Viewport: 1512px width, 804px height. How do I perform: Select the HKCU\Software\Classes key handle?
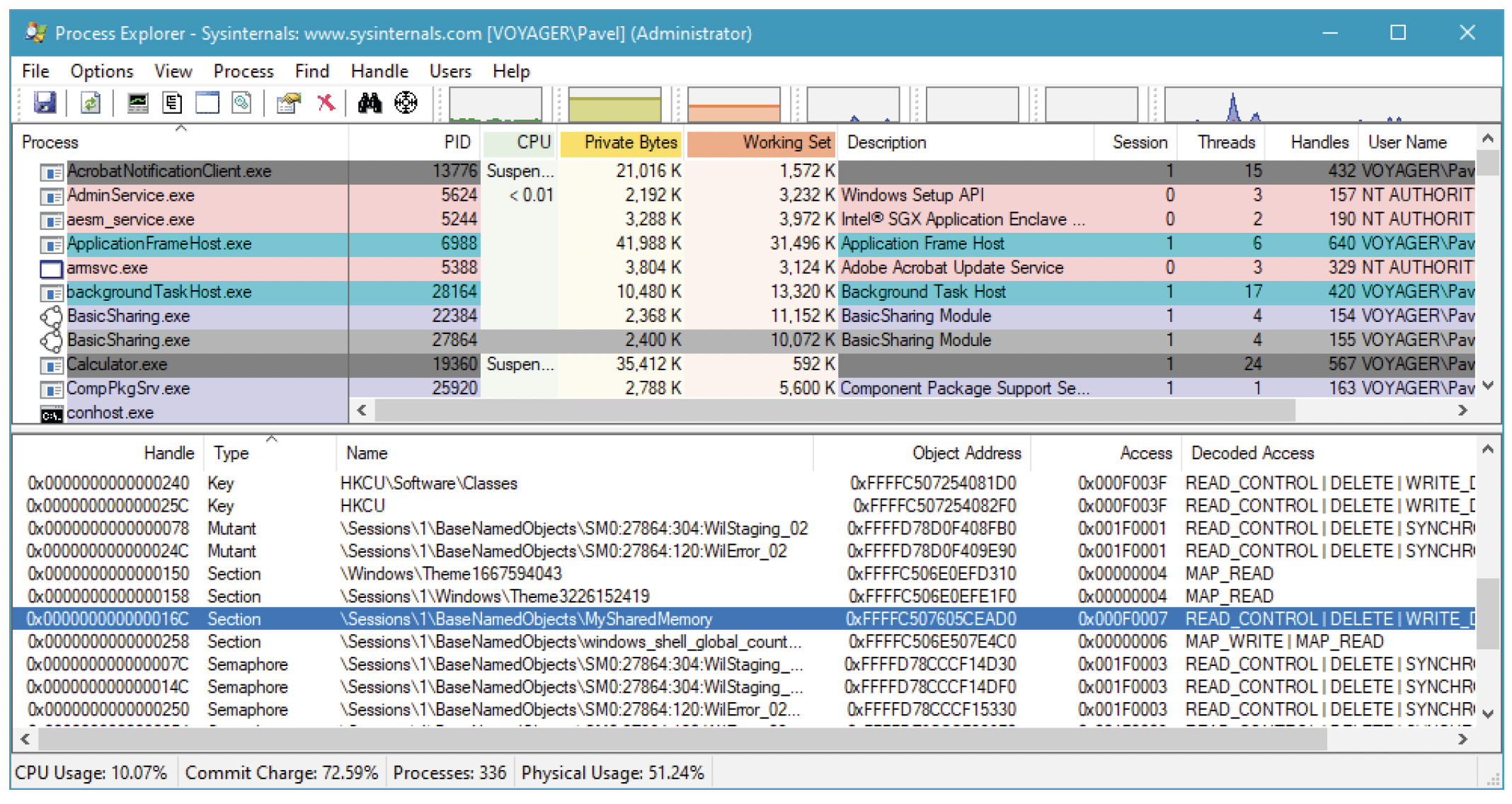[x=745, y=483]
